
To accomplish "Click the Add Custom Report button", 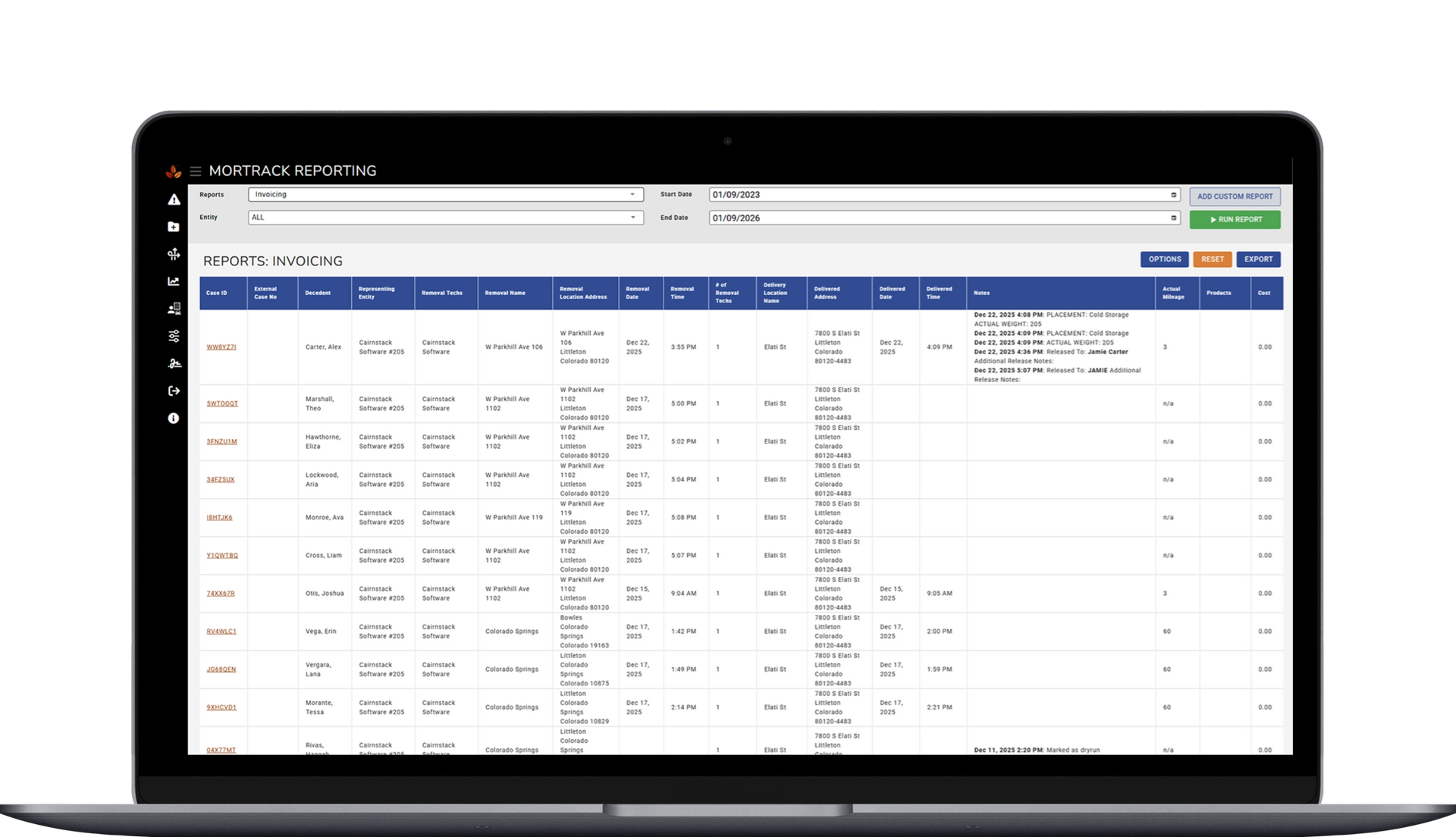I will click(x=1235, y=196).
